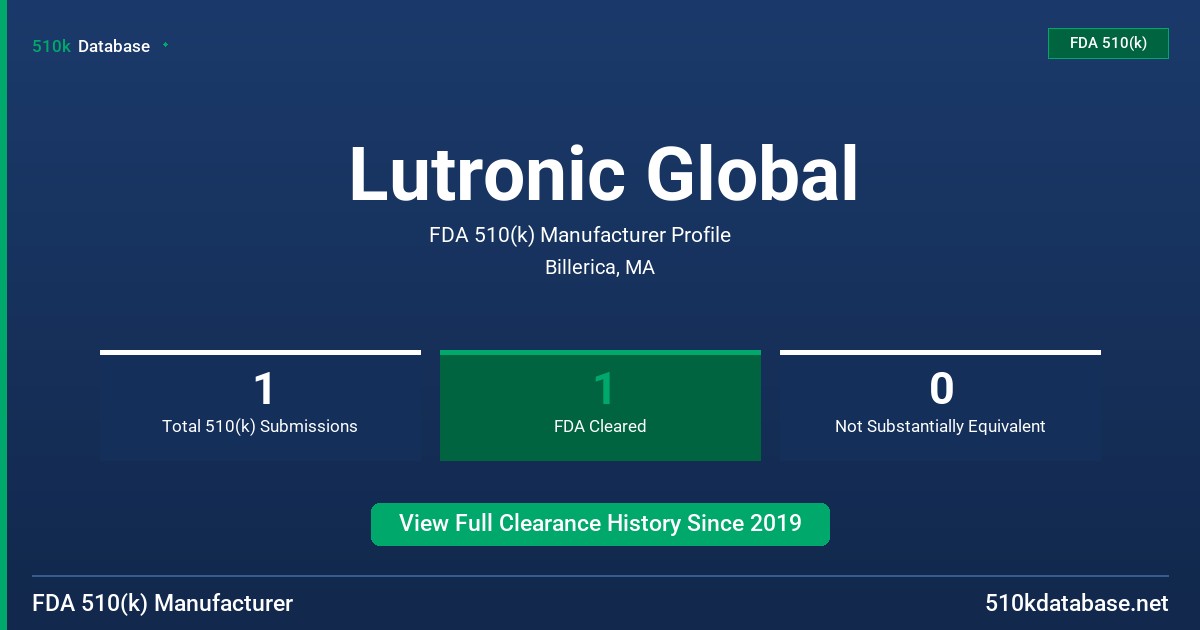Viewport: 1200px width, 630px height.
Task: Open the FDA Cleared stat card
Action: 600,405
